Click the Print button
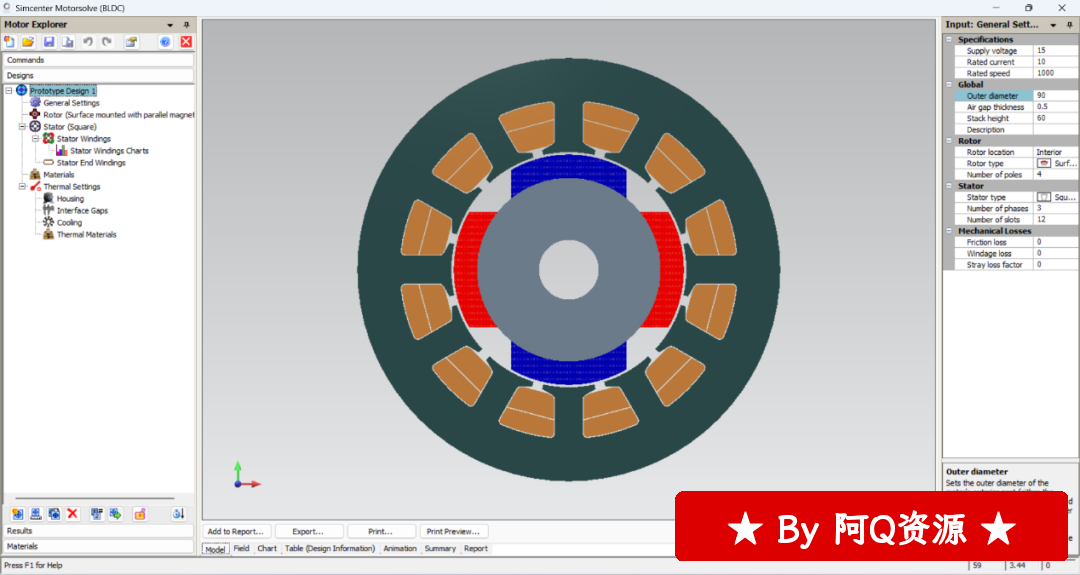Image resolution: width=1080 pixels, height=575 pixels. click(380, 532)
